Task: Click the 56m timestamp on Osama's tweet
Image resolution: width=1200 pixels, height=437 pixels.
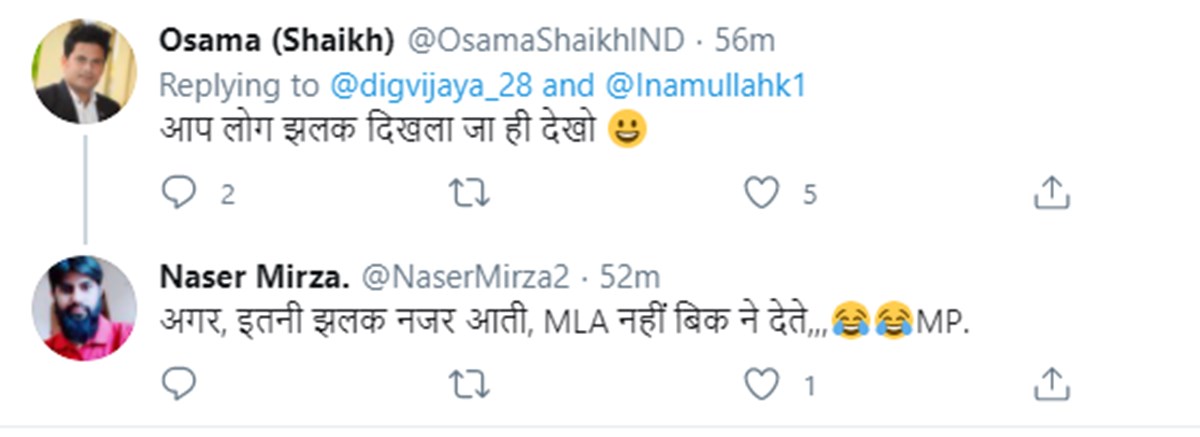Action: [x=744, y=40]
